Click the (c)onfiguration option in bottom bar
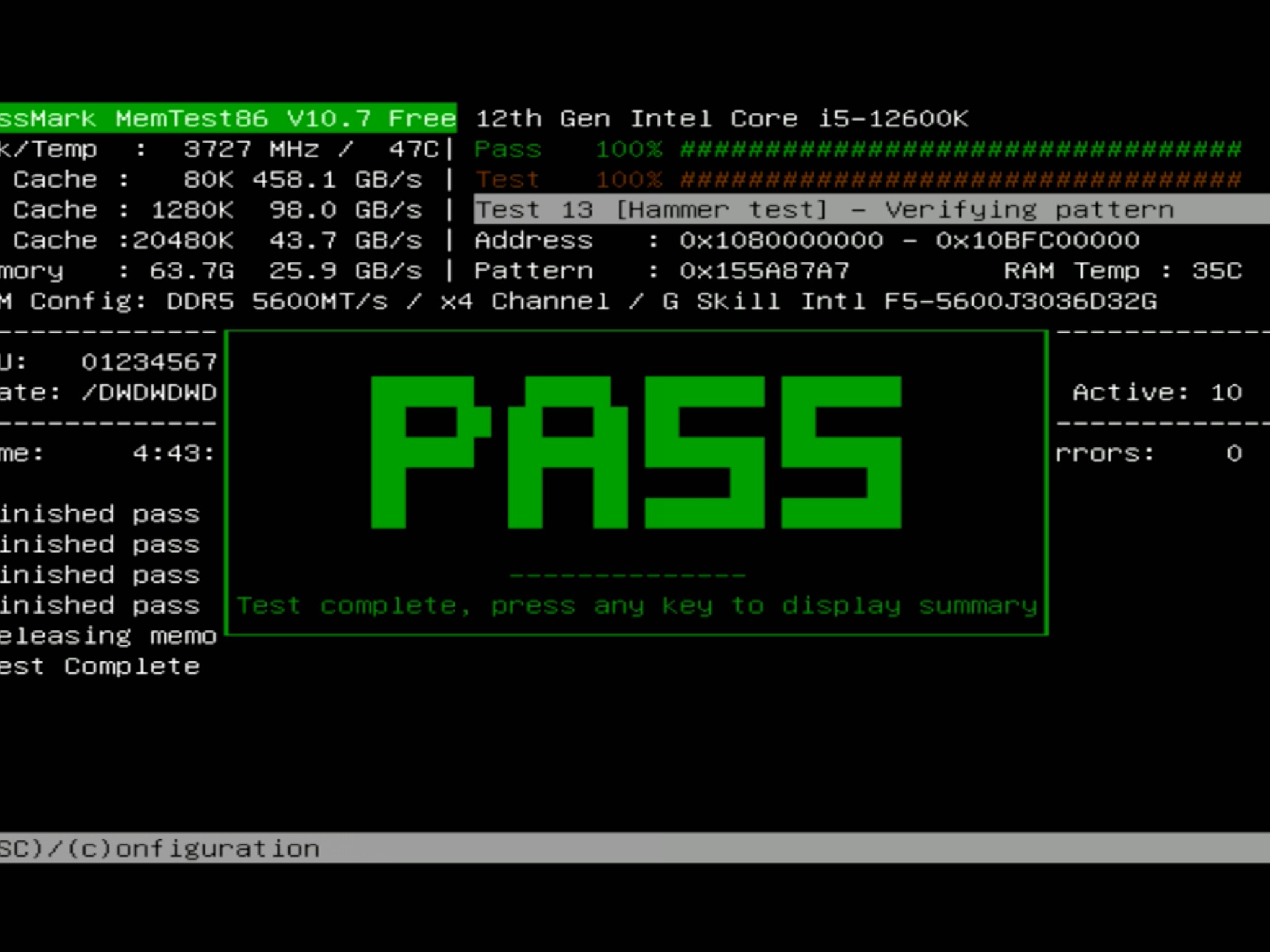Screen dimensions: 1270x952 pos(192,848)
